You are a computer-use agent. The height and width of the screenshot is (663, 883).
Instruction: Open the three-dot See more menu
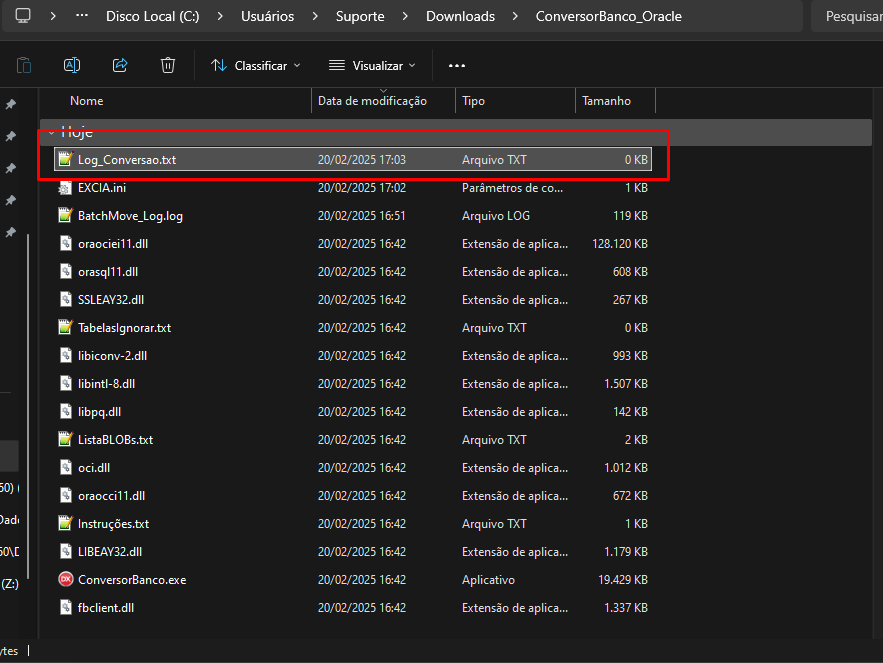click(457, 65)
